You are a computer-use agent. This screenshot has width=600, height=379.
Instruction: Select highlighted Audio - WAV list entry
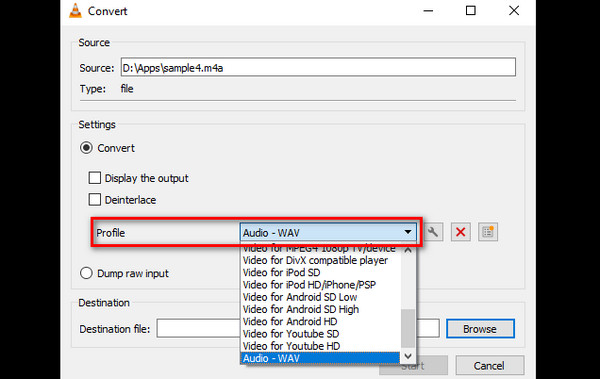[x=321, y=358]
